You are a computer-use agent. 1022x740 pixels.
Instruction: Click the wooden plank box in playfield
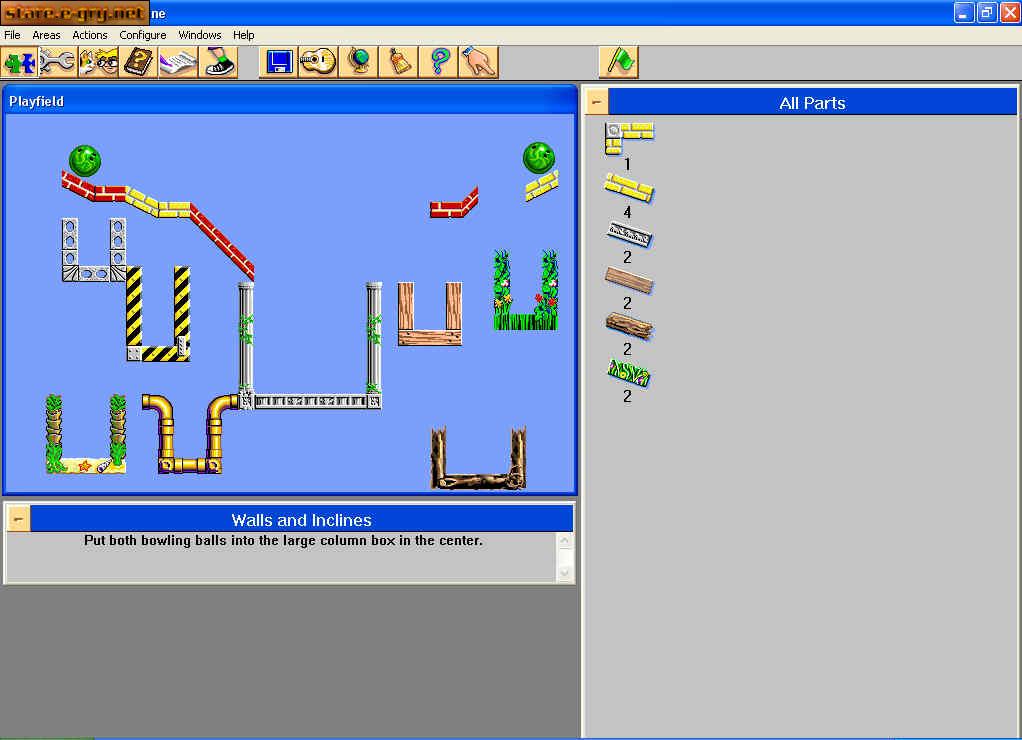pyautogui.click(x=430, y=314)
